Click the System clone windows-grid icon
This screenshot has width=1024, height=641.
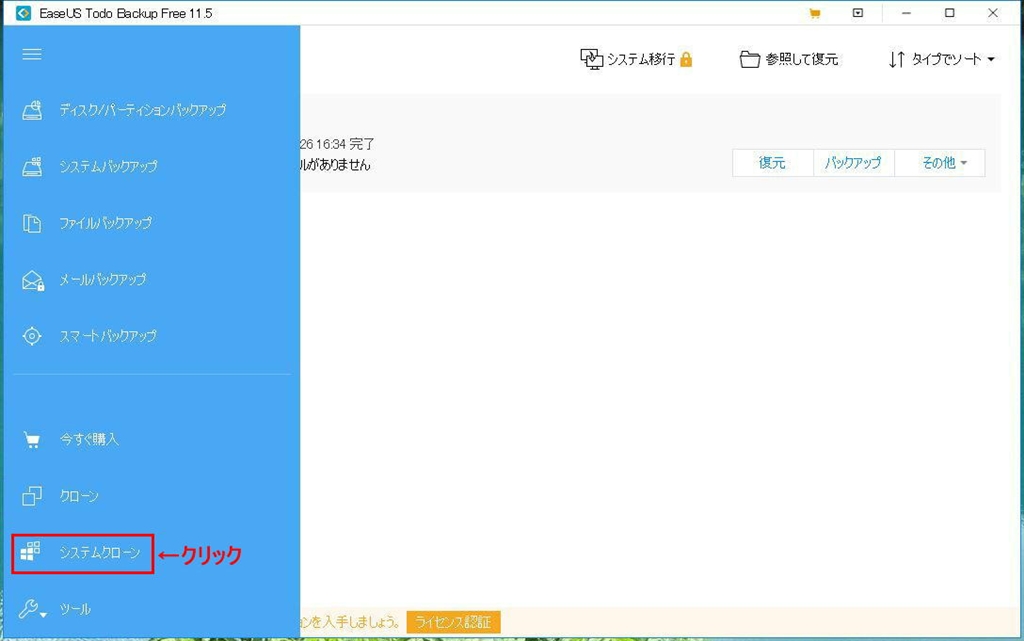(x=30, y=552)
